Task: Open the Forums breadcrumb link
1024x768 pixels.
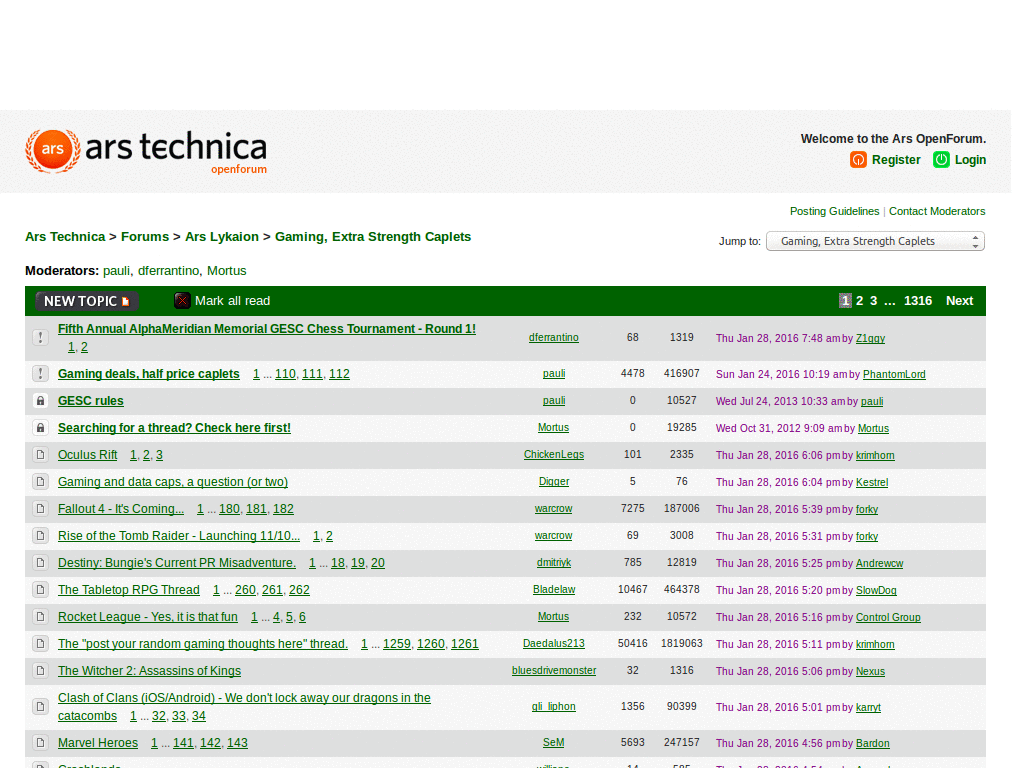Action: click(145, 236)
